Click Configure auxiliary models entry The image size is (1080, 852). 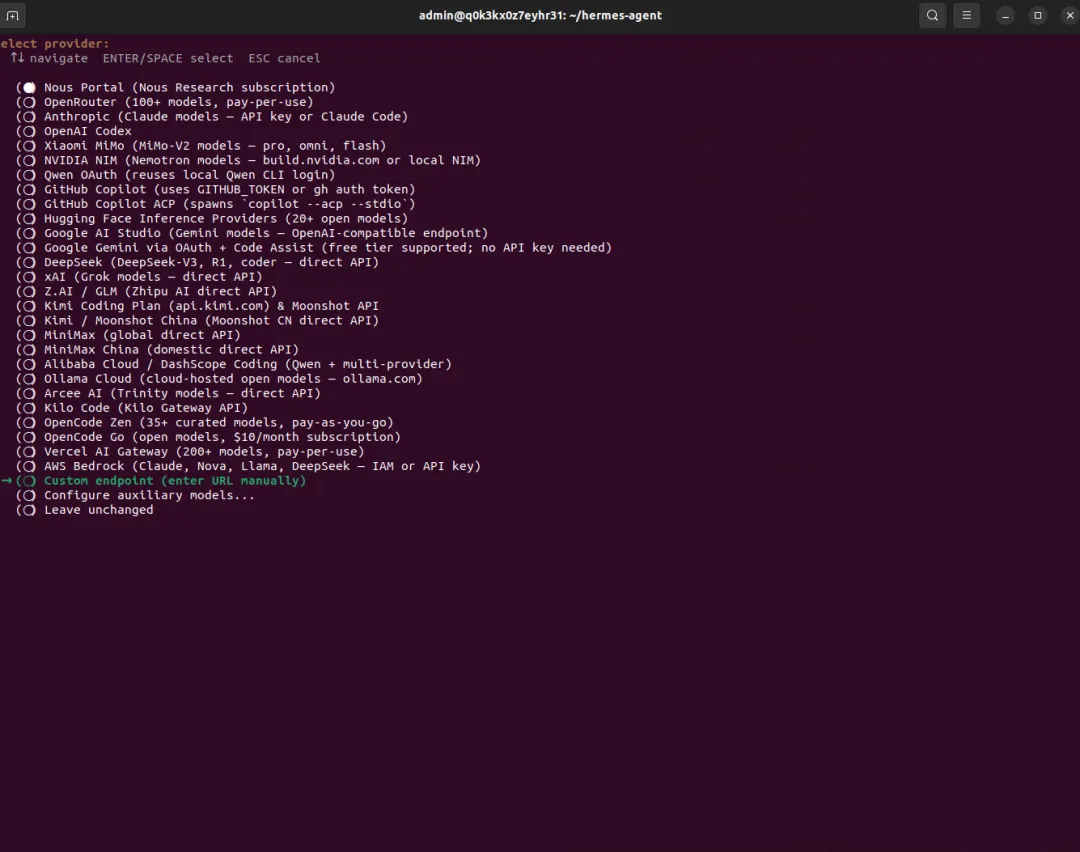click(149, 495)
